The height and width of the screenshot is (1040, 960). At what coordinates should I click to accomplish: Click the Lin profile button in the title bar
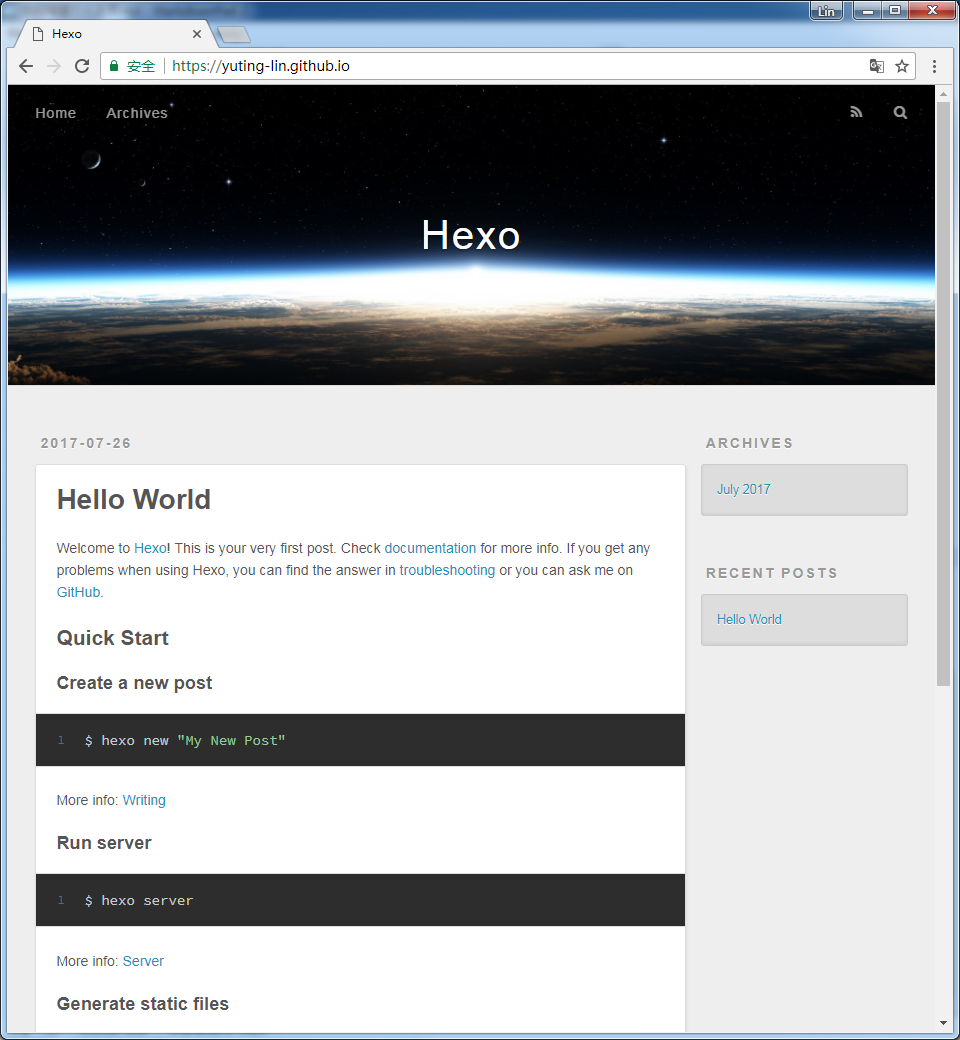826,11
